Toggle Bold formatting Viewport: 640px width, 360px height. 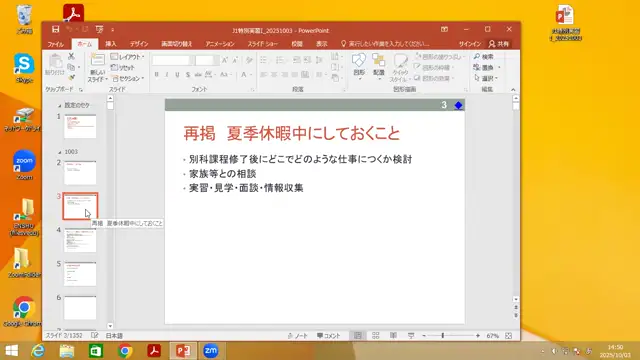(x=156, y=75)
